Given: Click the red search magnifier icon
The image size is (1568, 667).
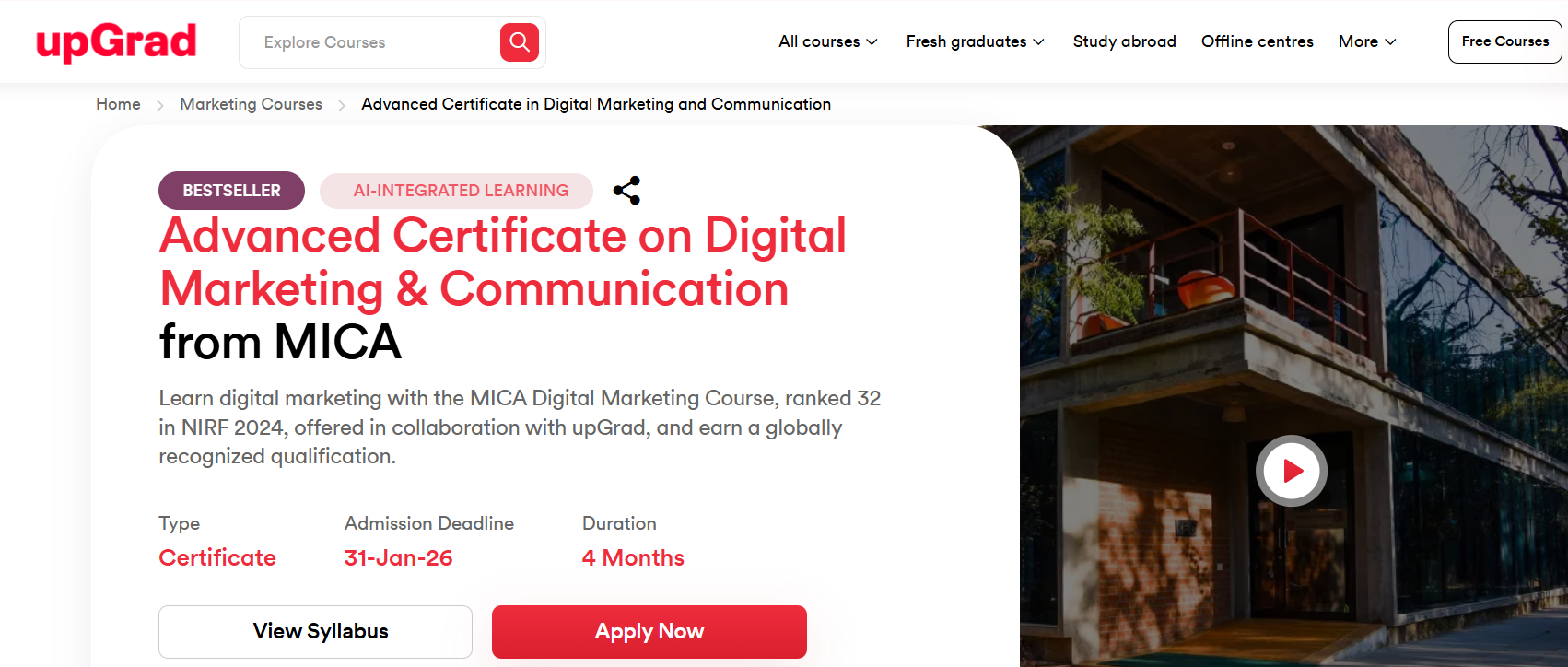Looking at the screenshot, I should [520, 42].
